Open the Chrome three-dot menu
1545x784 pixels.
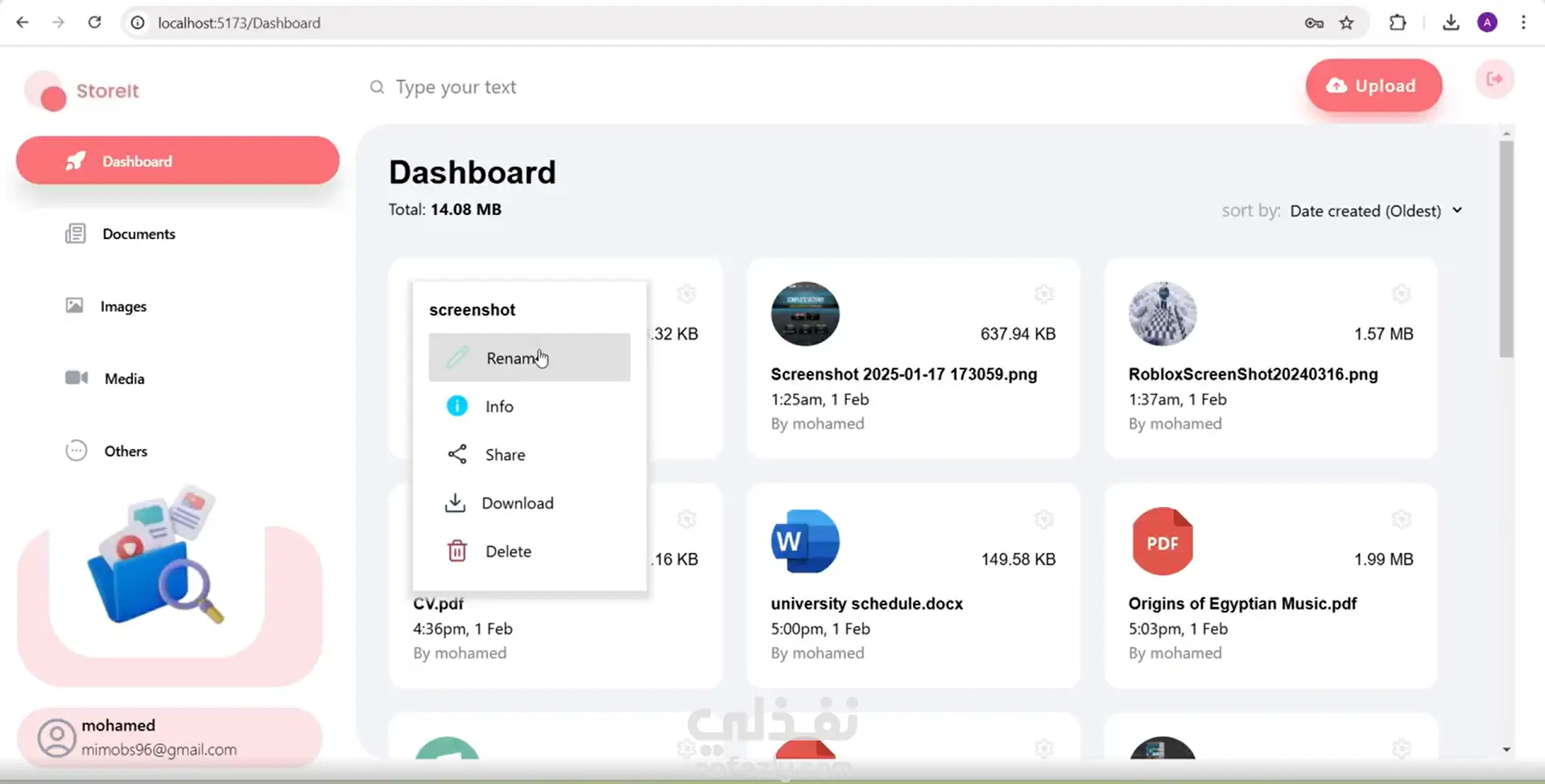click(x=1523, y=23)
